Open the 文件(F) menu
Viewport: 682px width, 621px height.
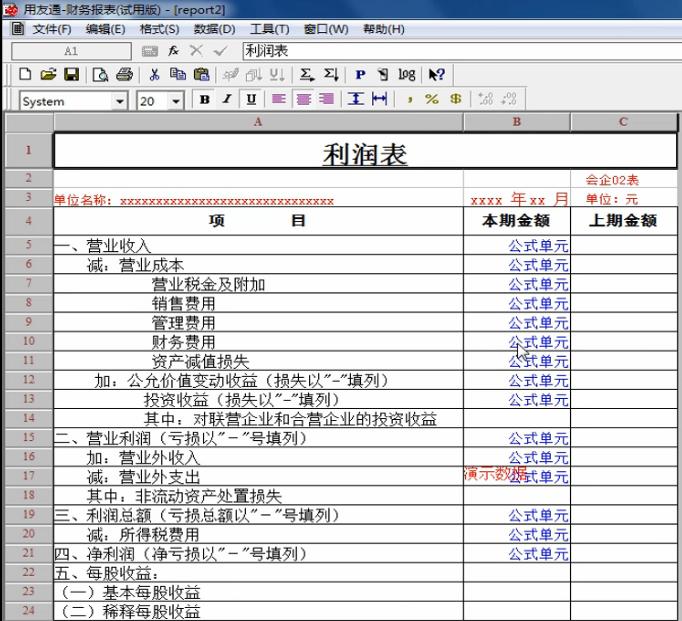tap(52, 30)
